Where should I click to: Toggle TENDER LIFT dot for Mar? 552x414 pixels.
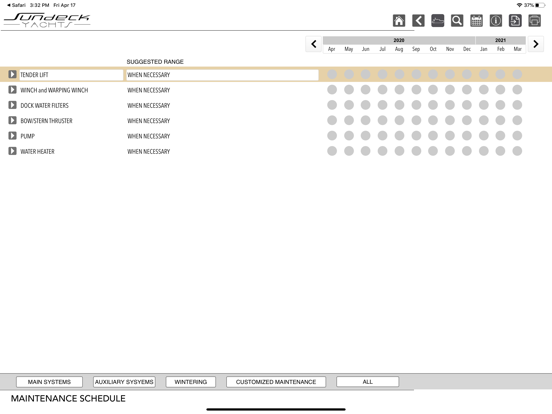coord(517,74)
